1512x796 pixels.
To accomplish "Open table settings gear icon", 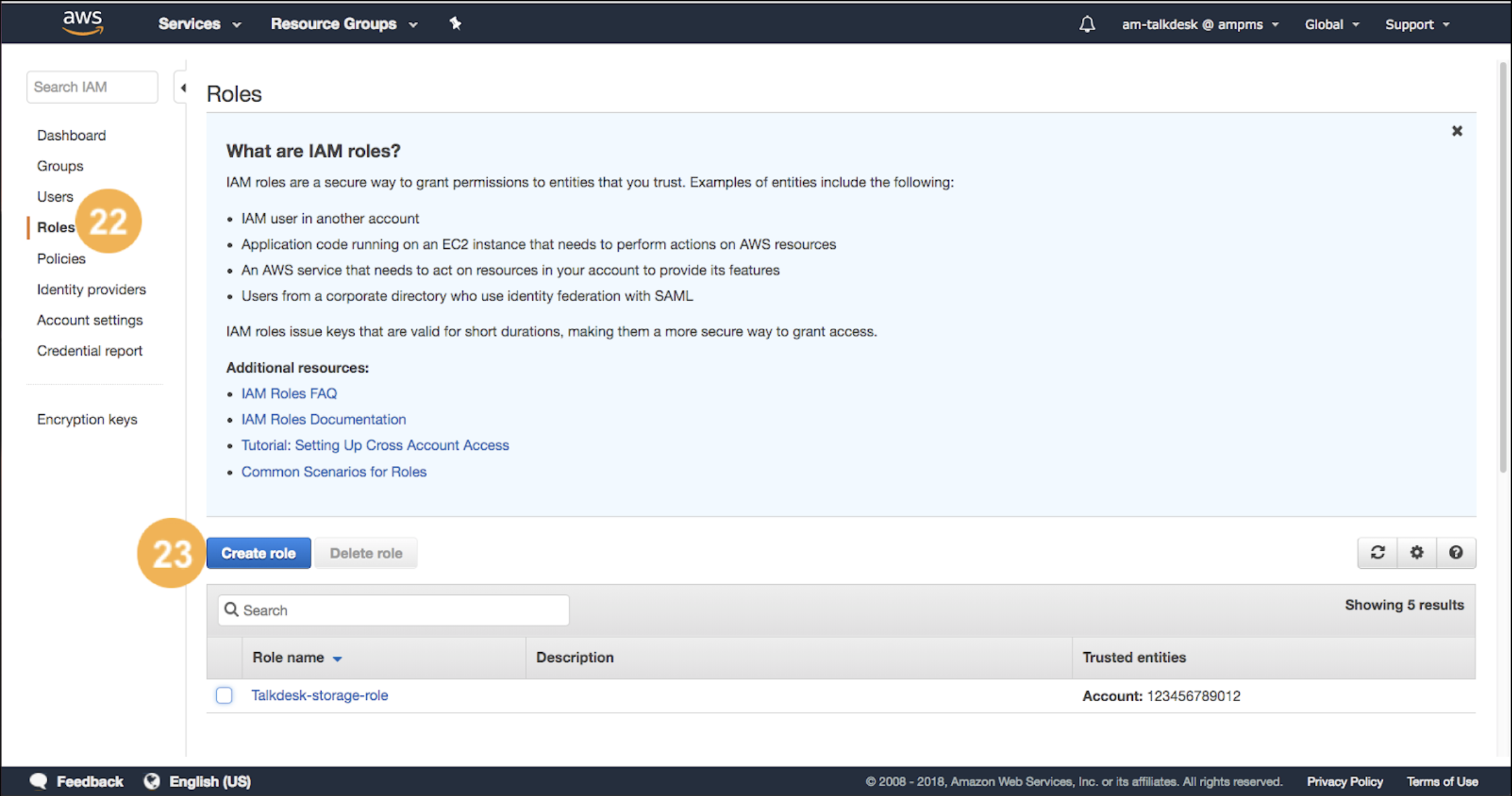I will [1417, 553].
